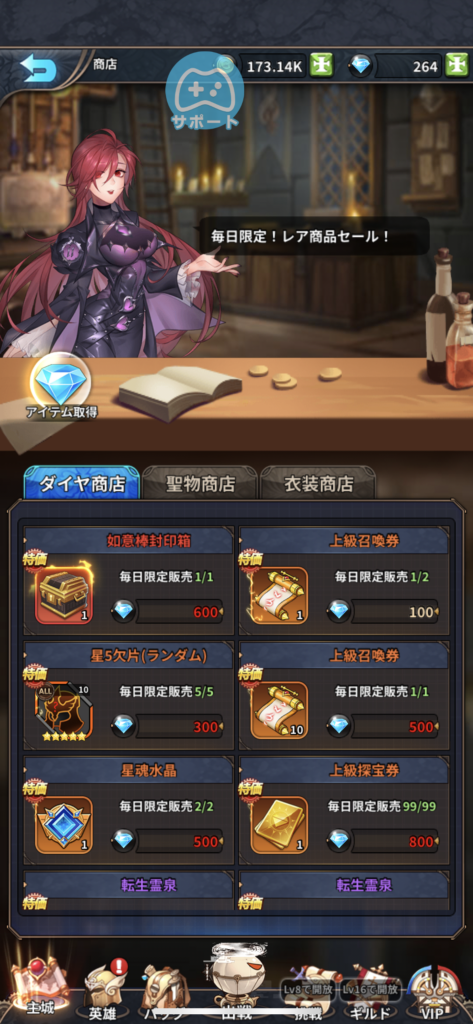This screenshot has width=473, height=1024.
Task: Tap the back arrow icon
Action: click(x=38, y=68)
